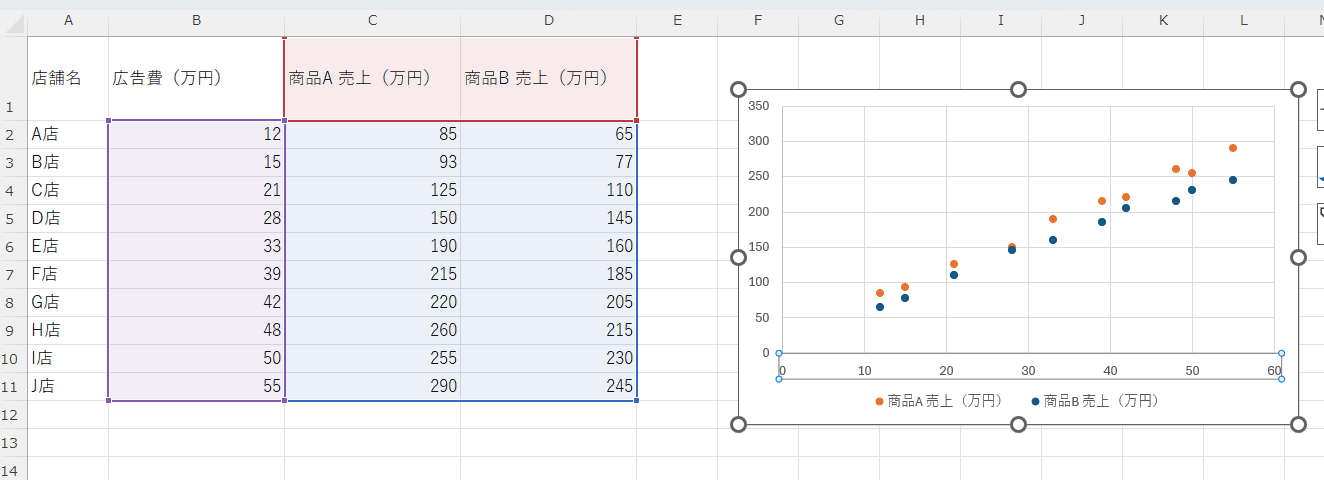This screenshot has width=1324, height=480.
Task: Open the Chart Styles brush button
Action: [1319, 166]
